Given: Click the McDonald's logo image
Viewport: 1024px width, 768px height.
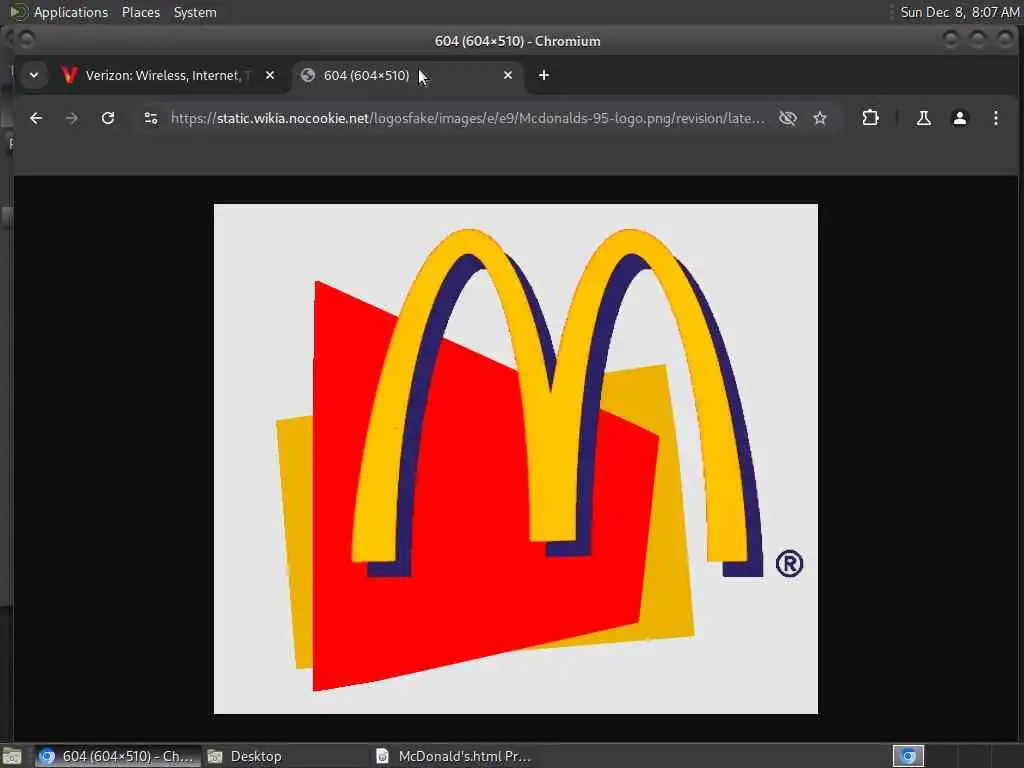Looking at the screenshot, I should tap(516, 458).
